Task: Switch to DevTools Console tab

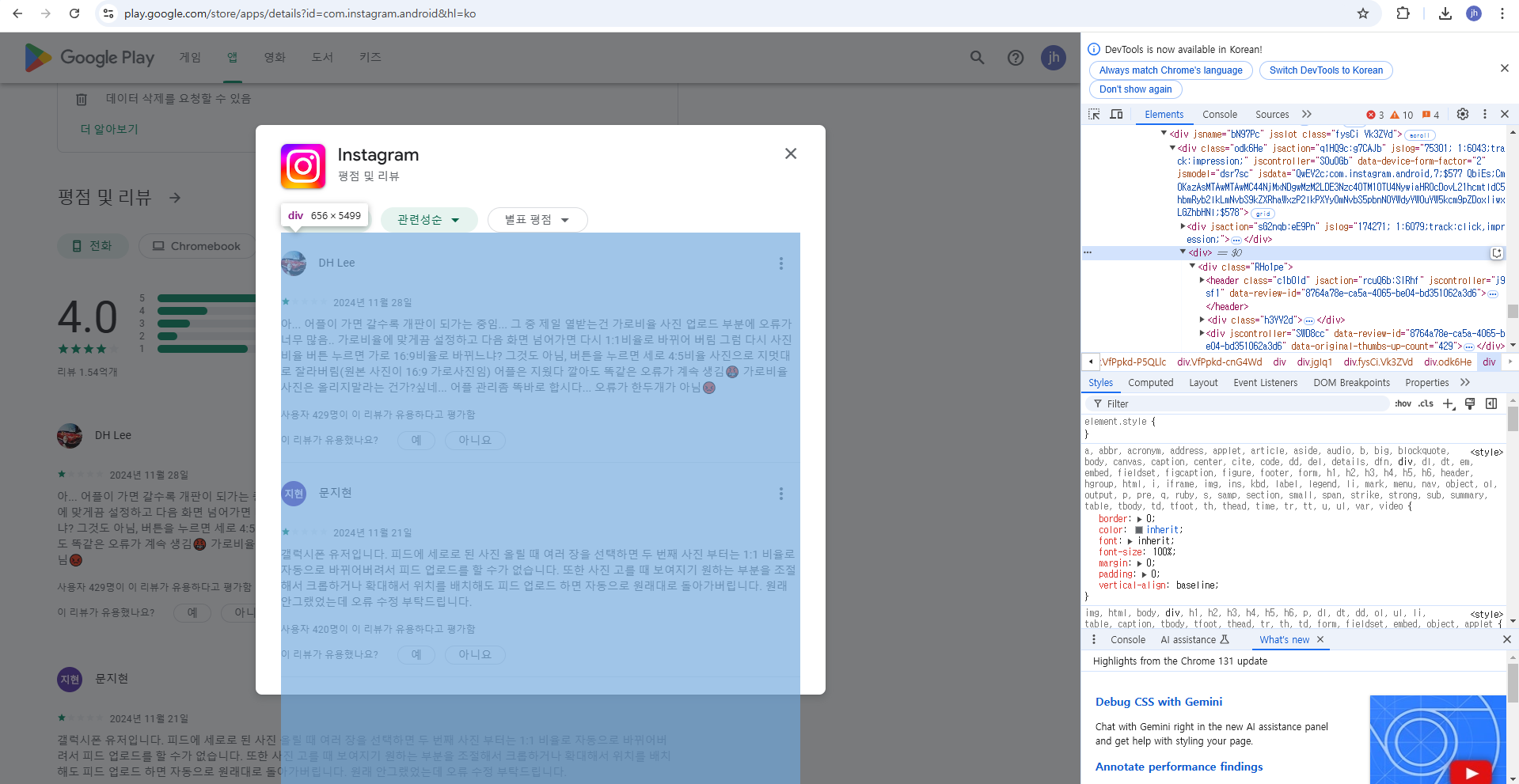Action: point(1220,115)
